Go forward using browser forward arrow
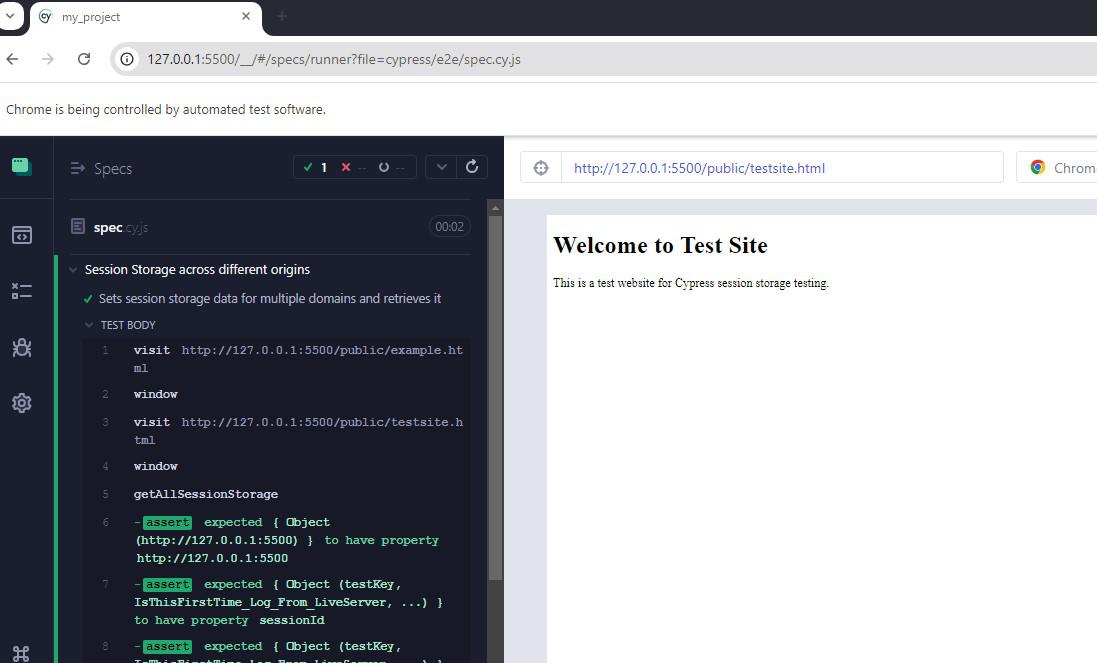The width and height of the screenshot is (1097, 663). (x=48, y=59)
